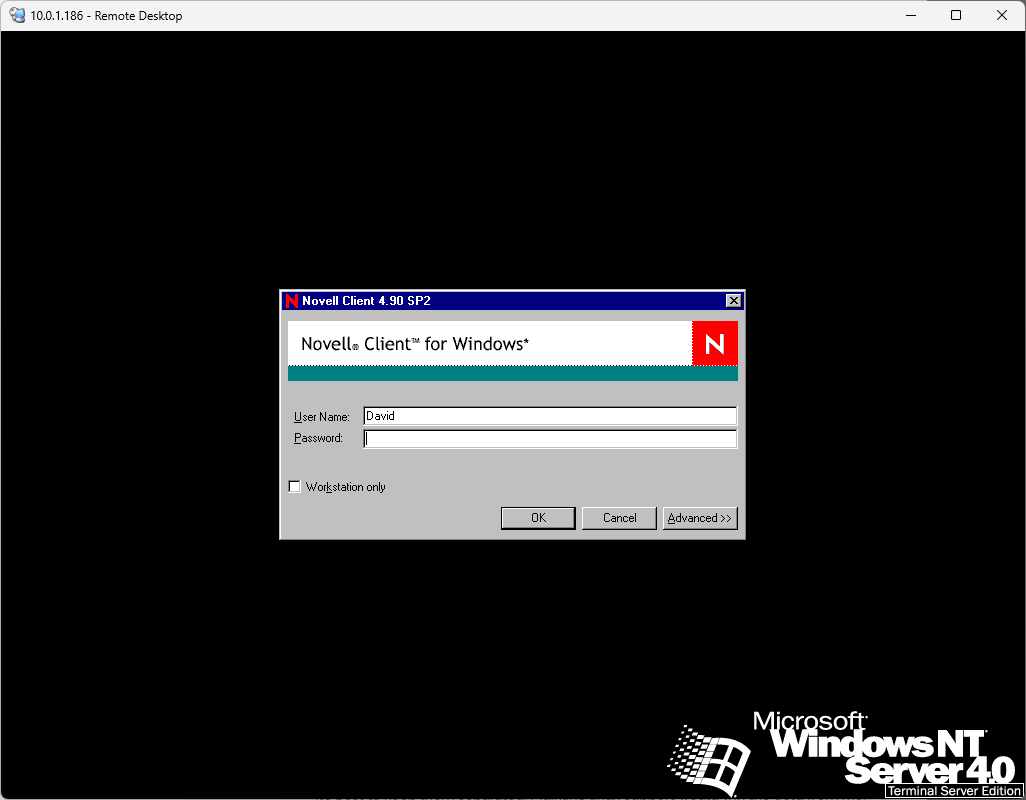Image resolution: width=1026 pixels, height=800 pixels.
Task: Click the Remote Desktop icon in title bar
Action: pos(17,15)
